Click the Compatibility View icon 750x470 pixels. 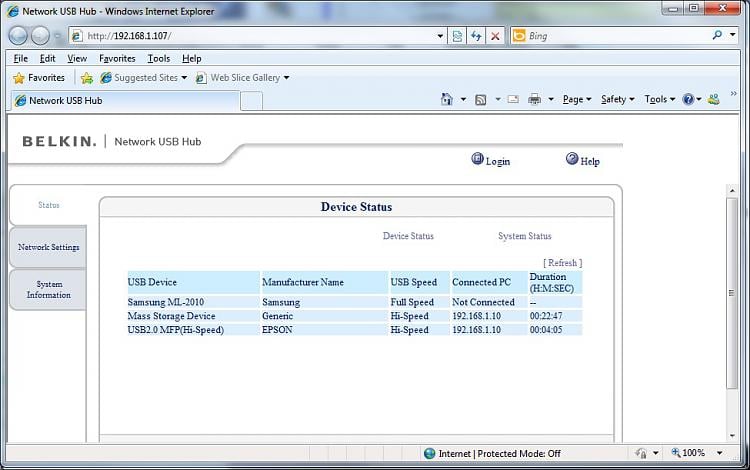click(457, 36)
